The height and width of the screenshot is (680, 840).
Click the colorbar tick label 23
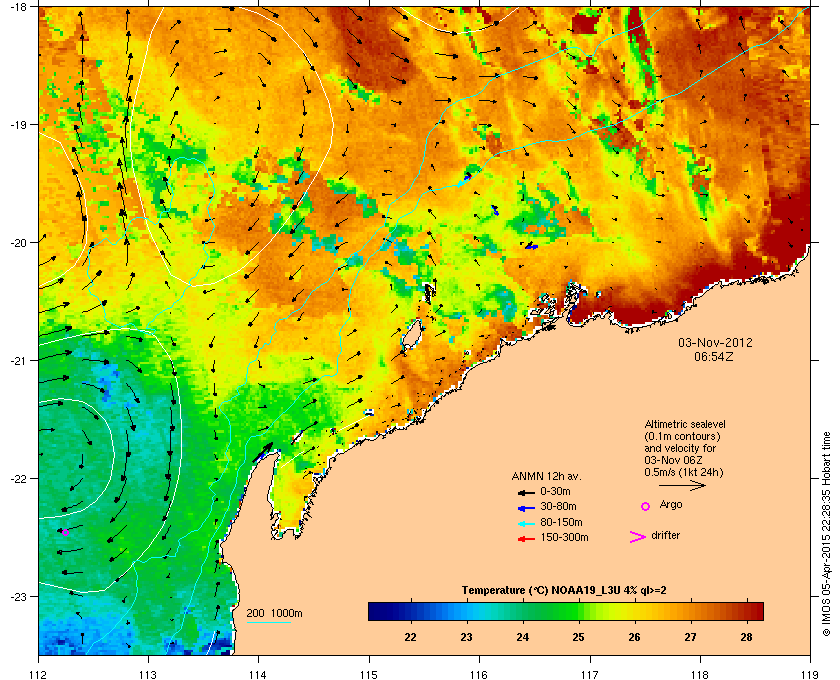pos(466,637)
